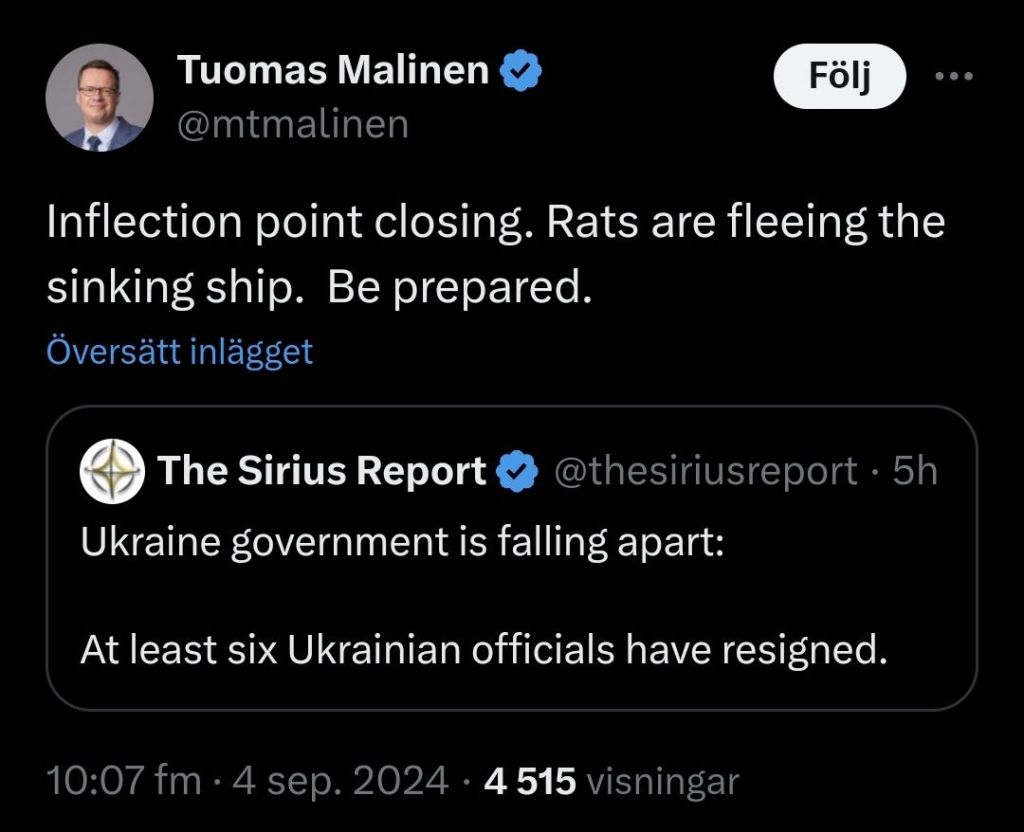Click the 'Inflection point closing' post text

tap(272, 222)
